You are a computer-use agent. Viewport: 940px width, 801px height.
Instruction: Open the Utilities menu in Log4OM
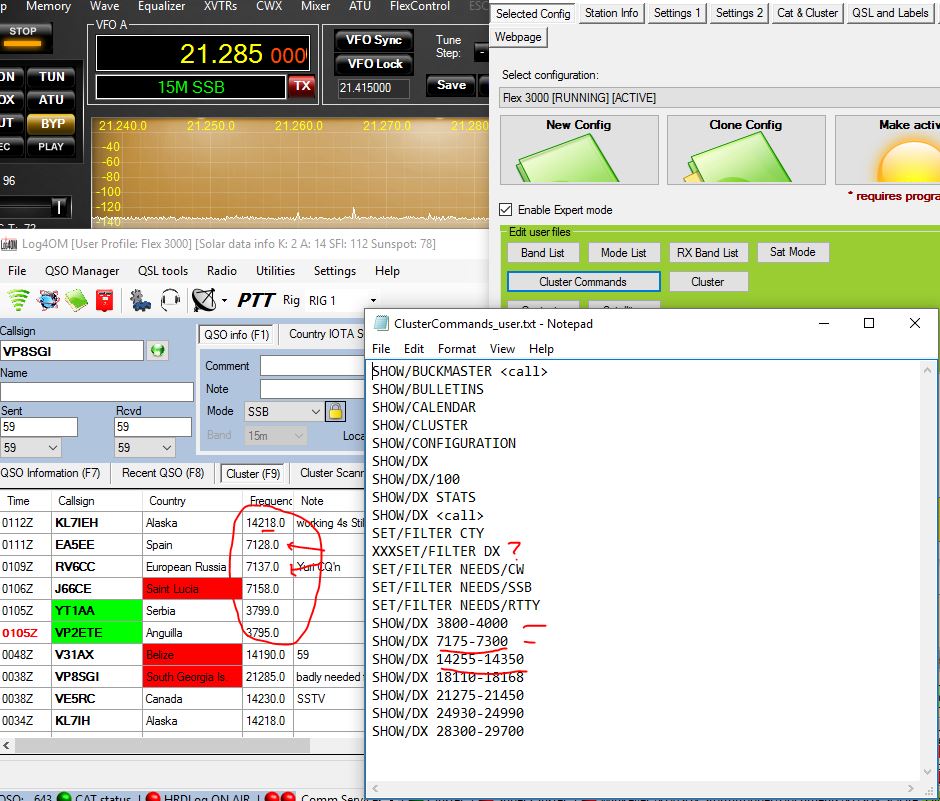[x=275, y=271]
